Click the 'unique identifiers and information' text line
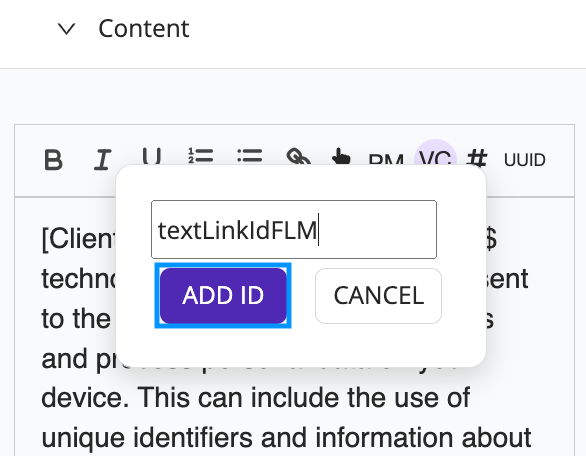Screen dimensions: 586x456 pos(286,437)
